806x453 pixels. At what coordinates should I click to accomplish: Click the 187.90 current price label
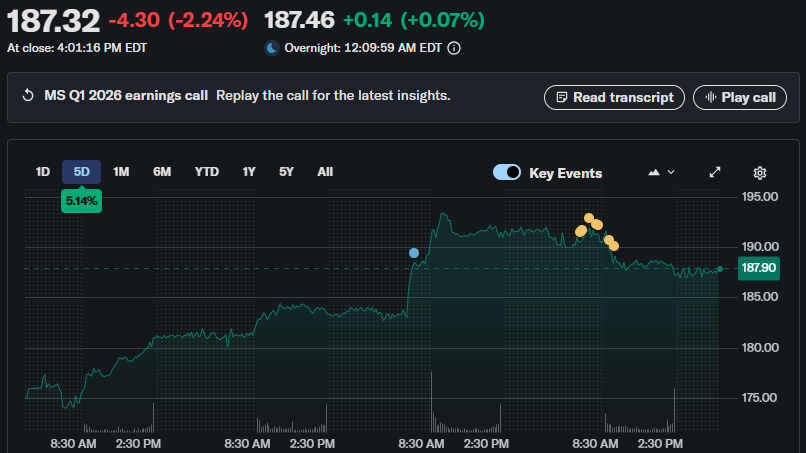pos(757,267)
